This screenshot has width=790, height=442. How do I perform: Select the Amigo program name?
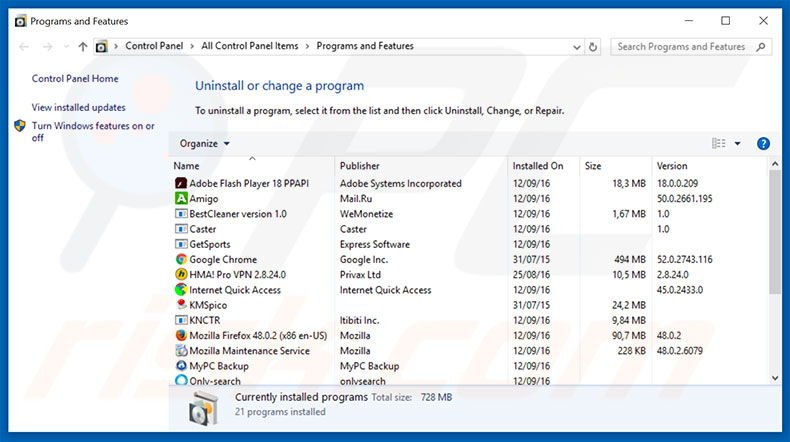click(x=204, y=199)
